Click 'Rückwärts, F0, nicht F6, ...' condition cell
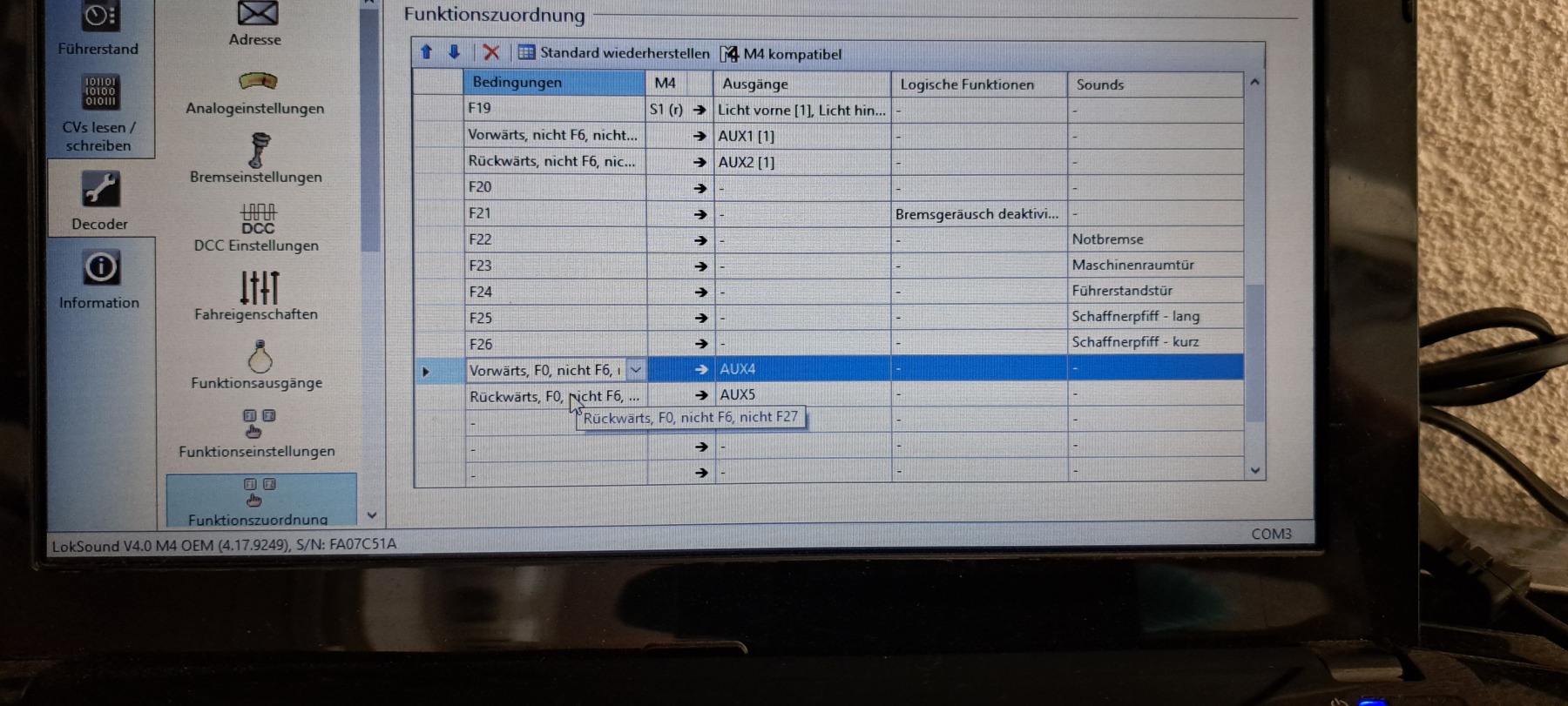1568x706 pixels. [555, 396]
